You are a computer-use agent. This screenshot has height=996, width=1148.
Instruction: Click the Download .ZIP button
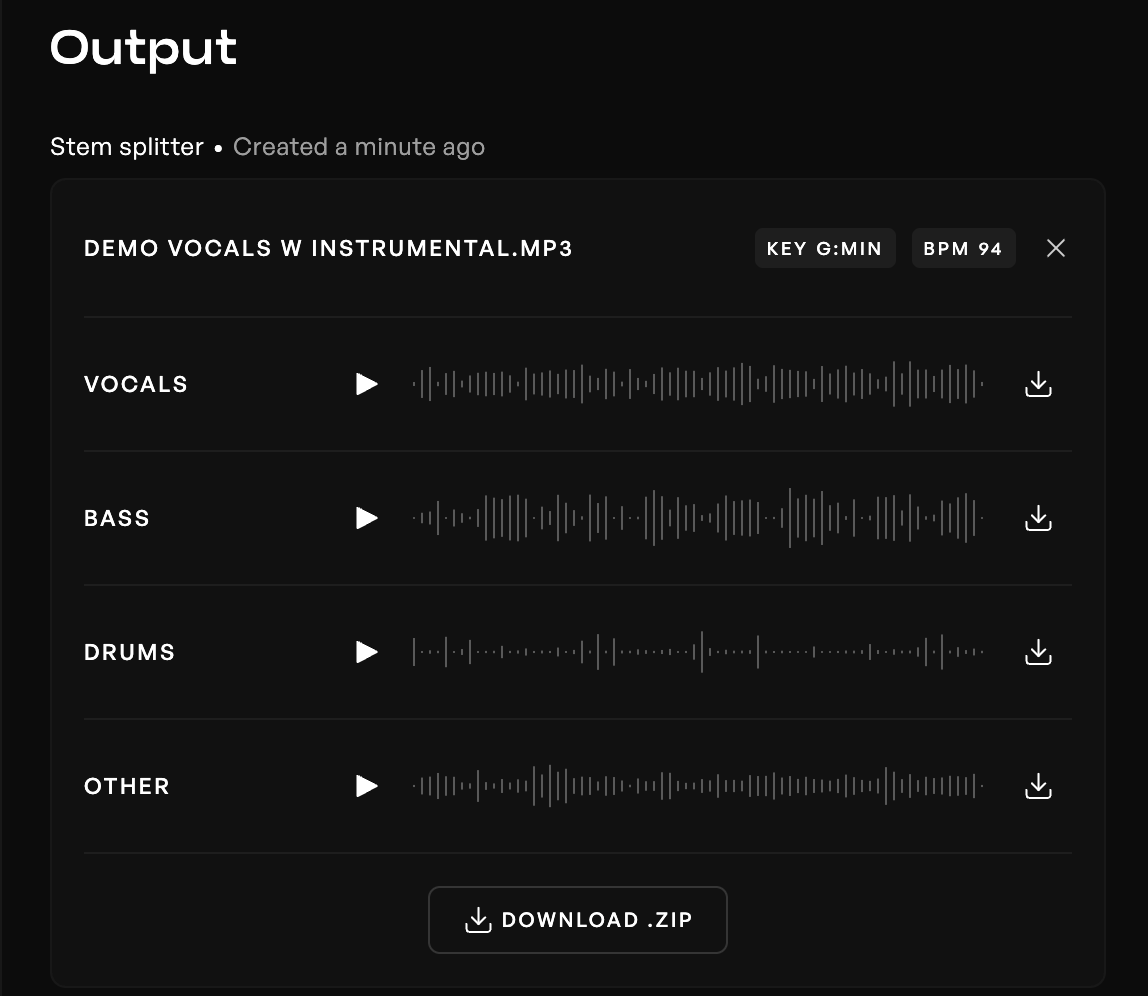[x=578, y=920]
